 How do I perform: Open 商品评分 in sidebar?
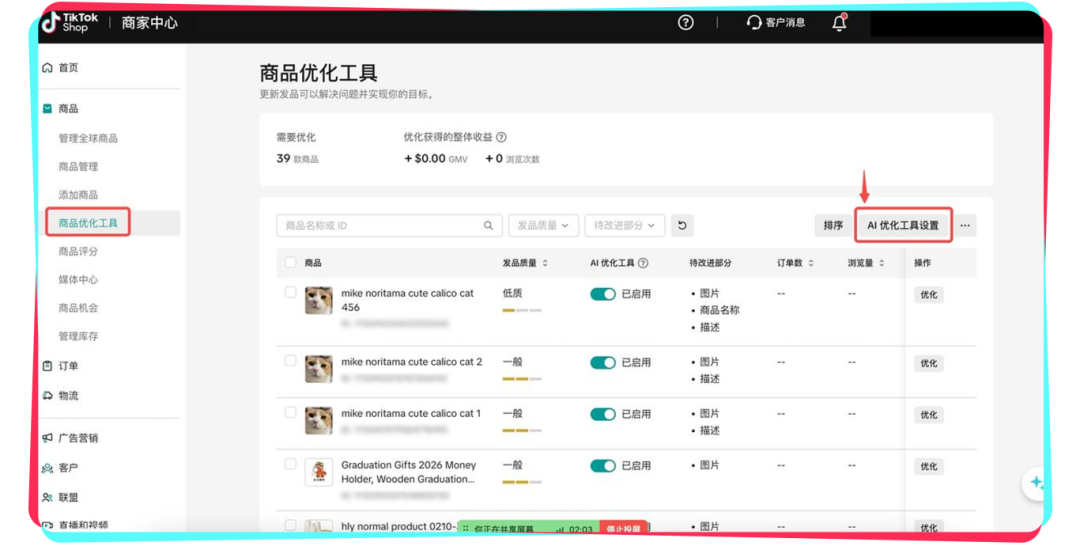coord(78,251)
